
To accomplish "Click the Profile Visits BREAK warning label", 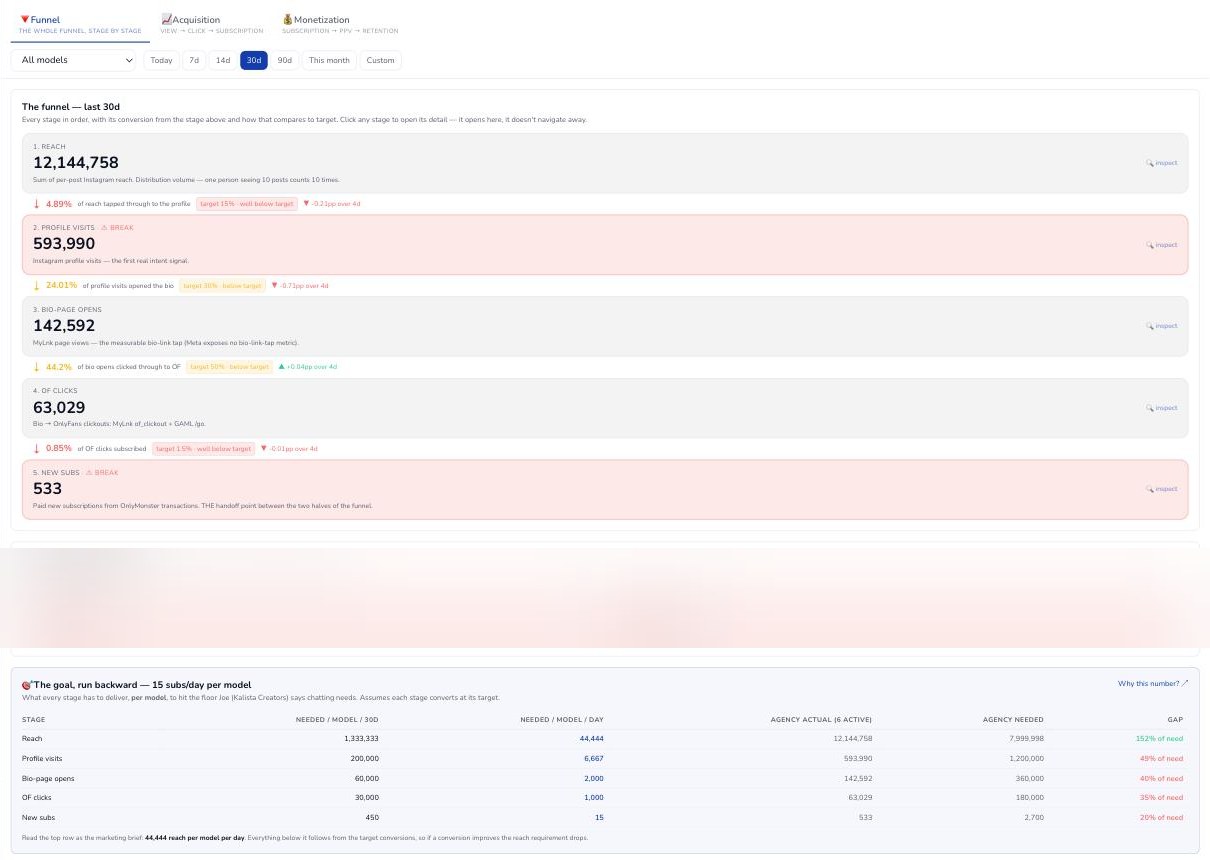I will (117, 228).
